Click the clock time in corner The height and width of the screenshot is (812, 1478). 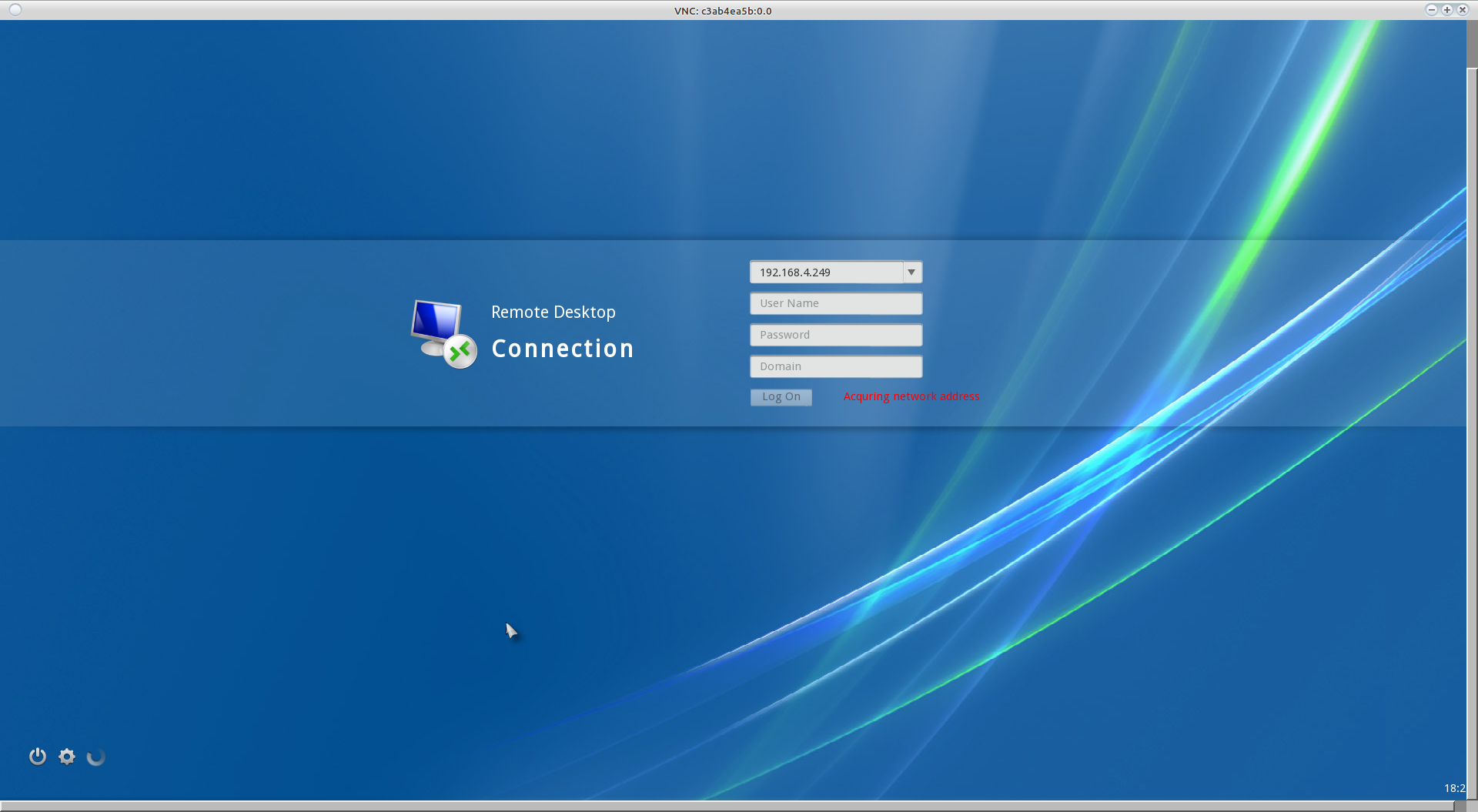[x=1455, y=788]
